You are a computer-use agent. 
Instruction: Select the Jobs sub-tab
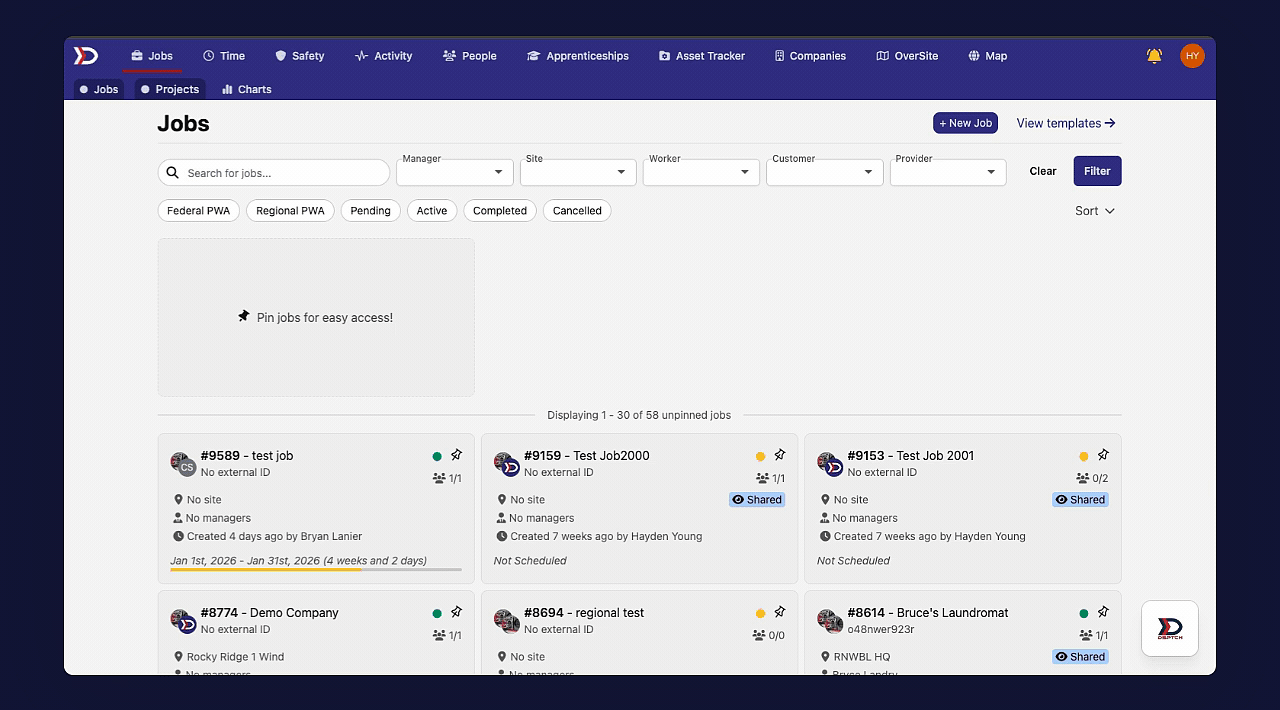point(98,89)
